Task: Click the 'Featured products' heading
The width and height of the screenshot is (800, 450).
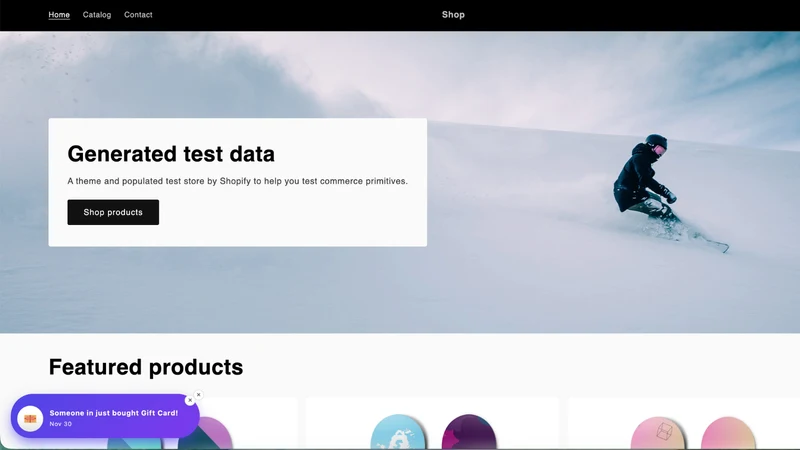Action: point(146,367)
